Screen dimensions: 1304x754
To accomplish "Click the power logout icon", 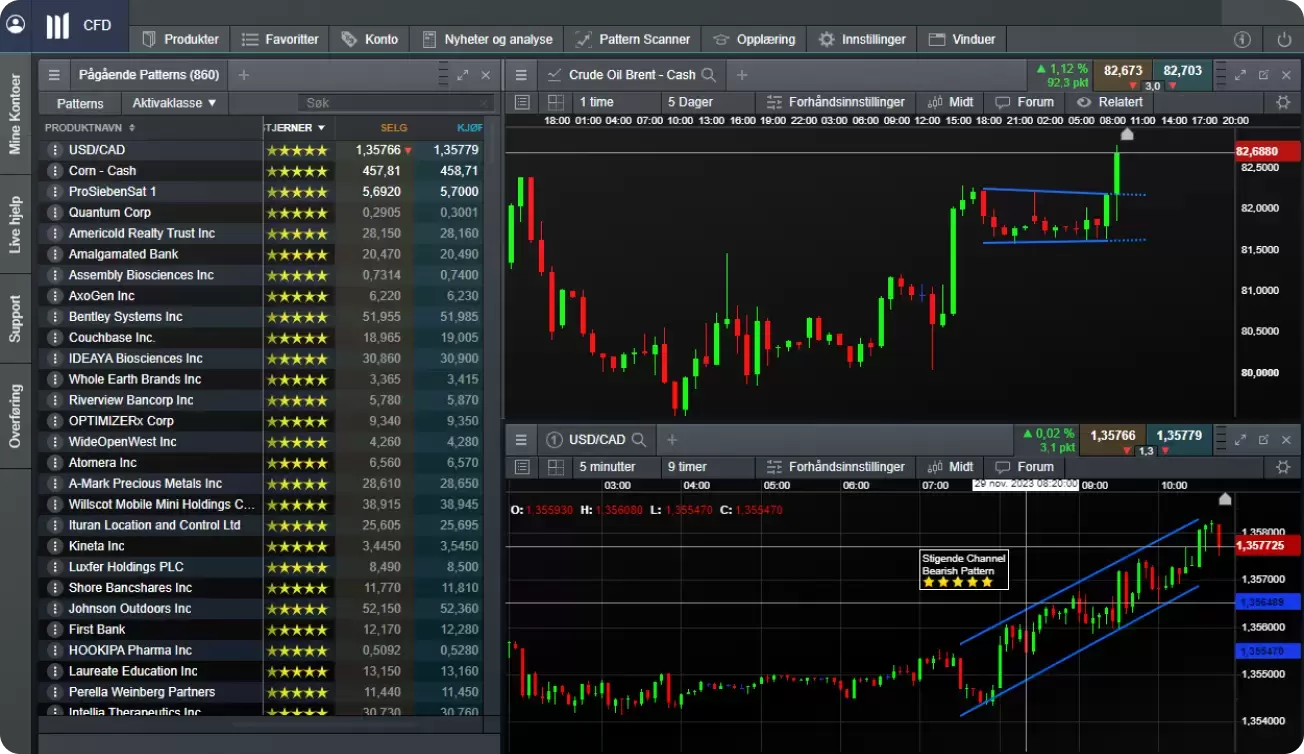I will pyautogui.click(x=1284, y=39).
